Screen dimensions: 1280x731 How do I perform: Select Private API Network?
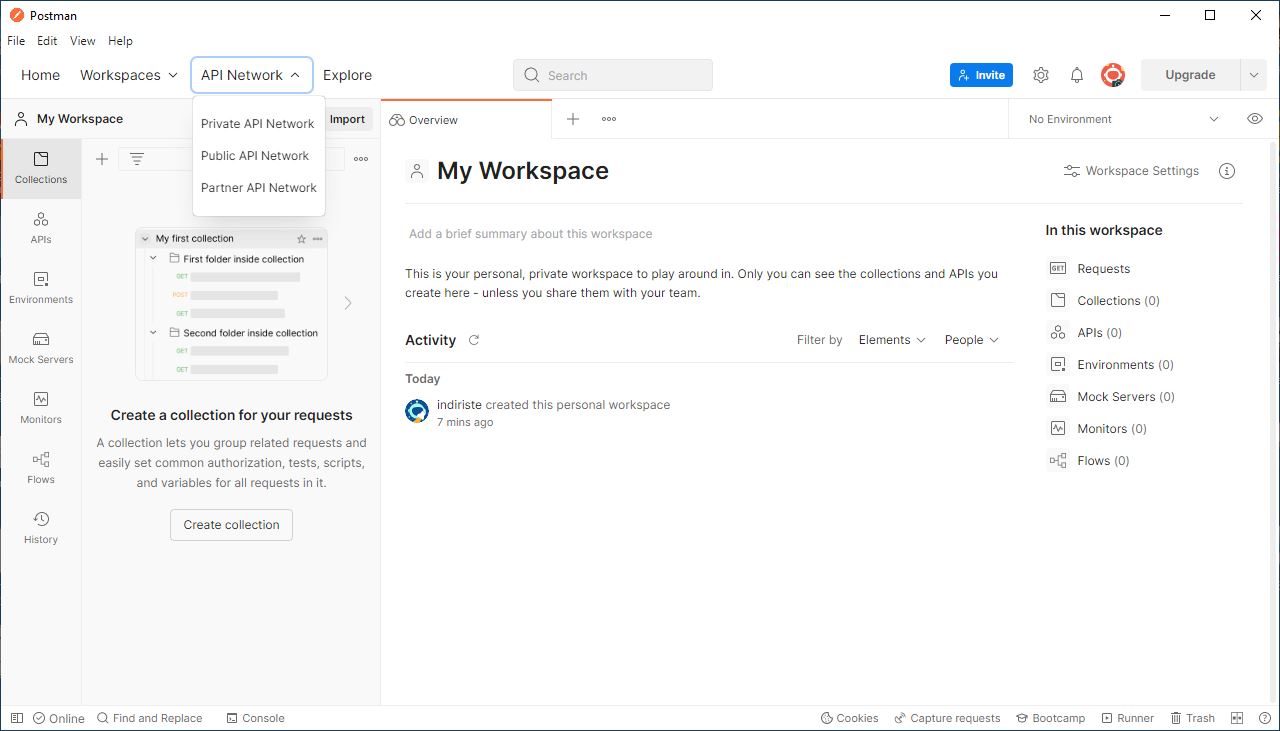pyautogui.click(x=258, y=124)
